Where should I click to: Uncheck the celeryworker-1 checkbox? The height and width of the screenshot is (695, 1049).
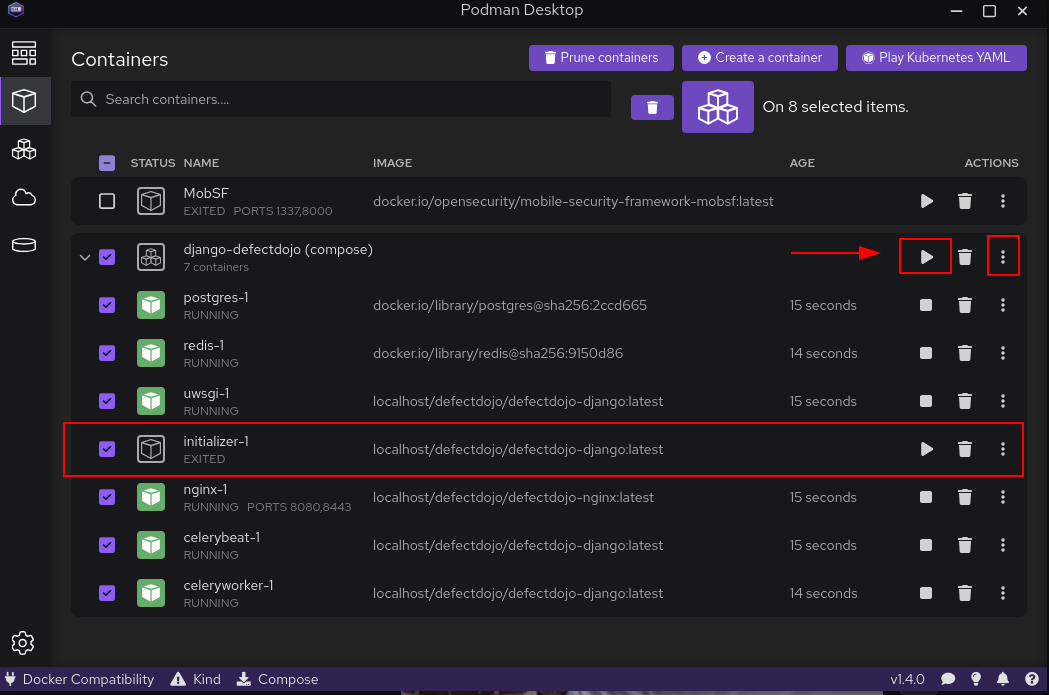coord(107,593)
